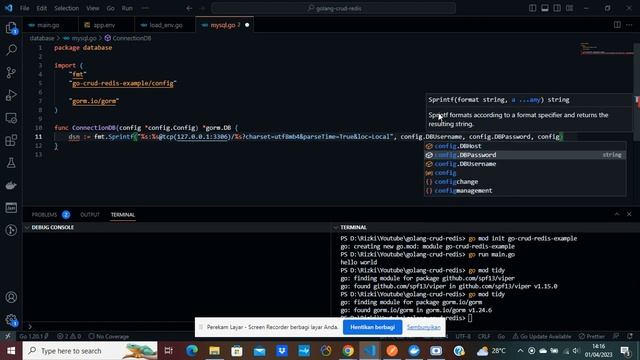Open the Extensions view
The image size is (640, 360).
pos(11,140)
